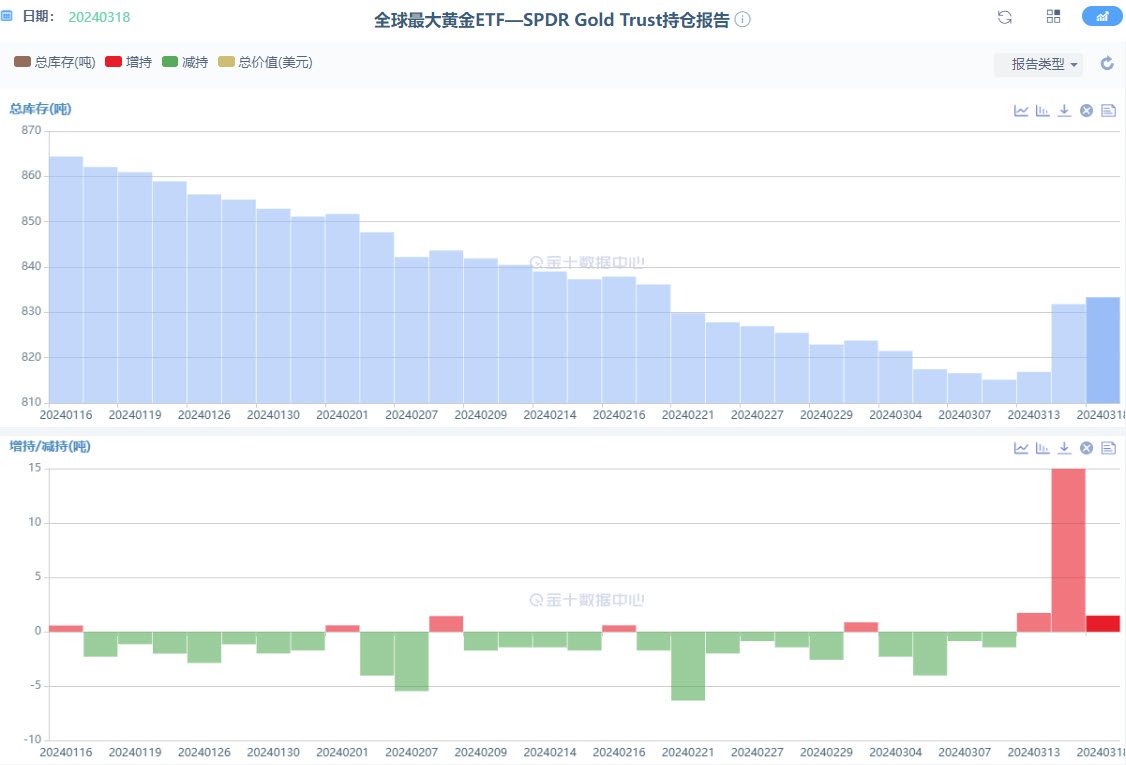Switch 总库存 chart to bar view
Image resolution: width=1126 pixels, height=765 pixels.
pyautogui.click(x=1043, y=111)
